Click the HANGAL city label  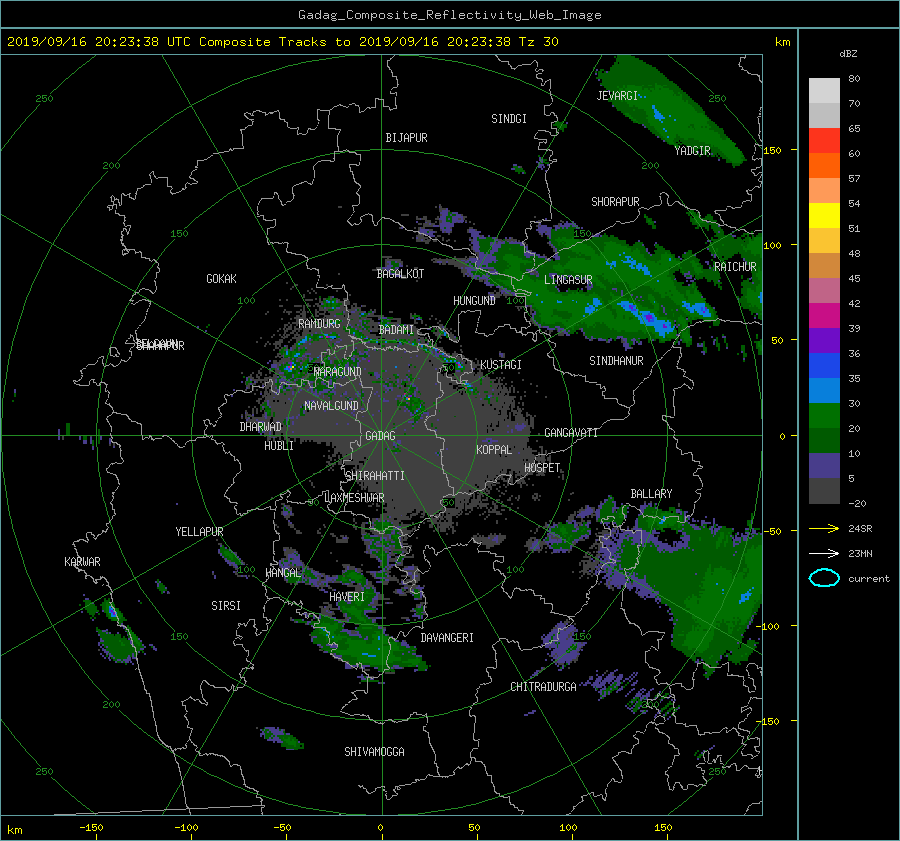(x=282, y=573)
